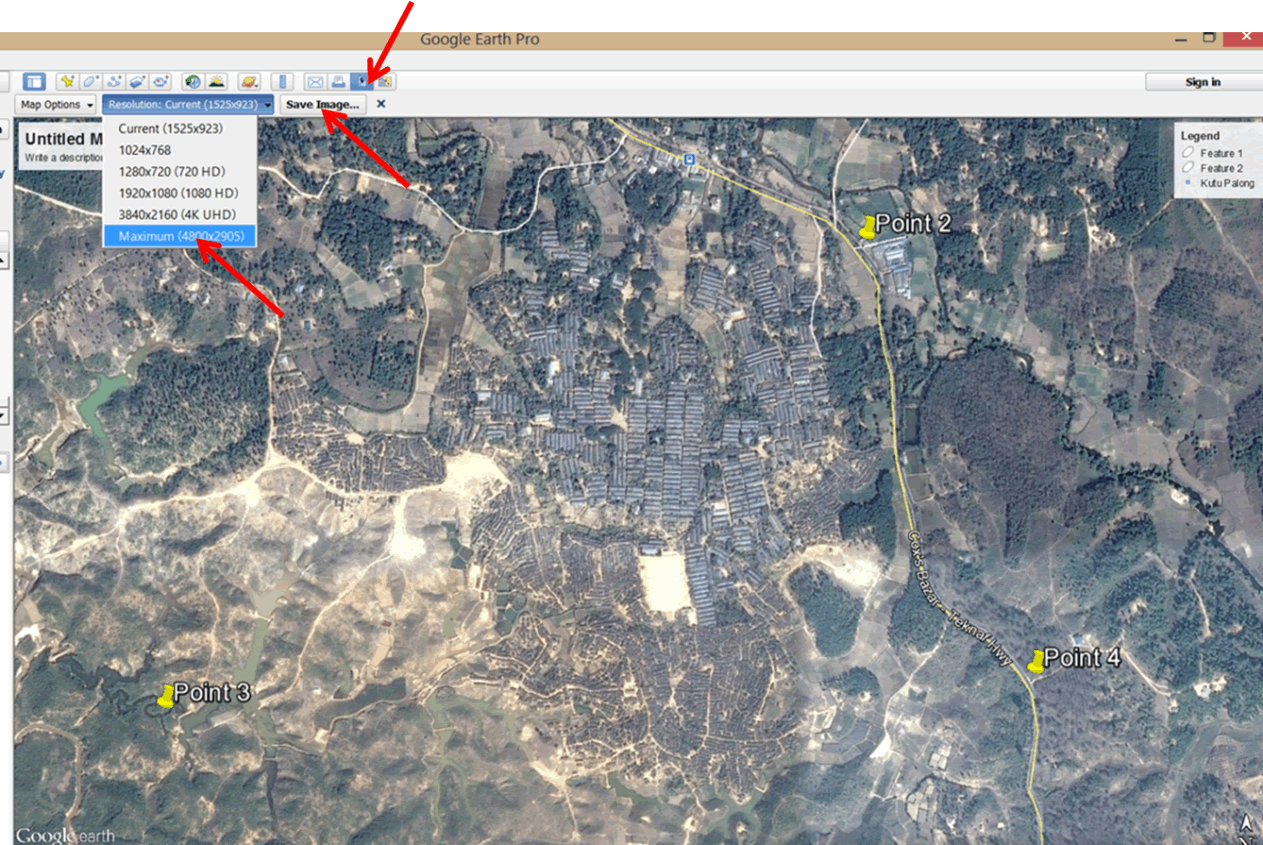Select the Add Polygon tool

point(91,81)
